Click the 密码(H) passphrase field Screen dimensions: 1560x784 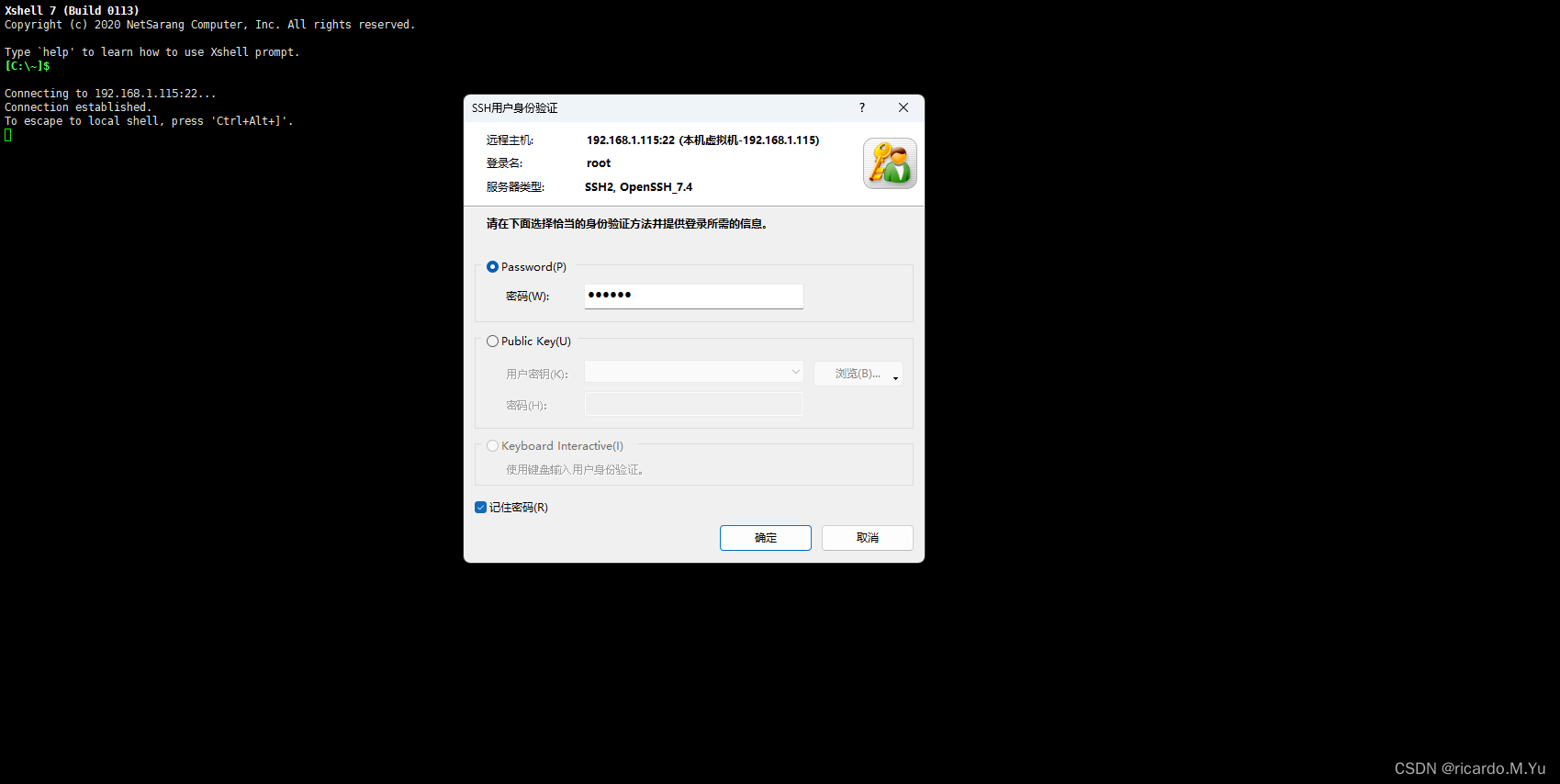click(694, 404)
